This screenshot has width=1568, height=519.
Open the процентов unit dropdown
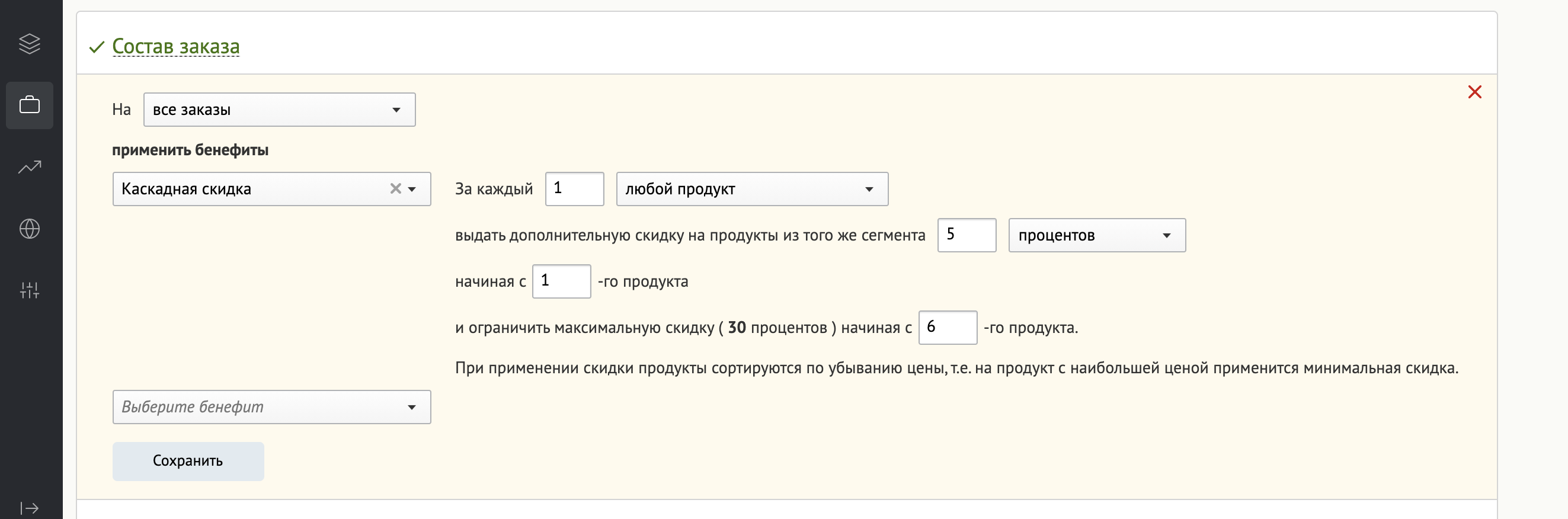1097,235
